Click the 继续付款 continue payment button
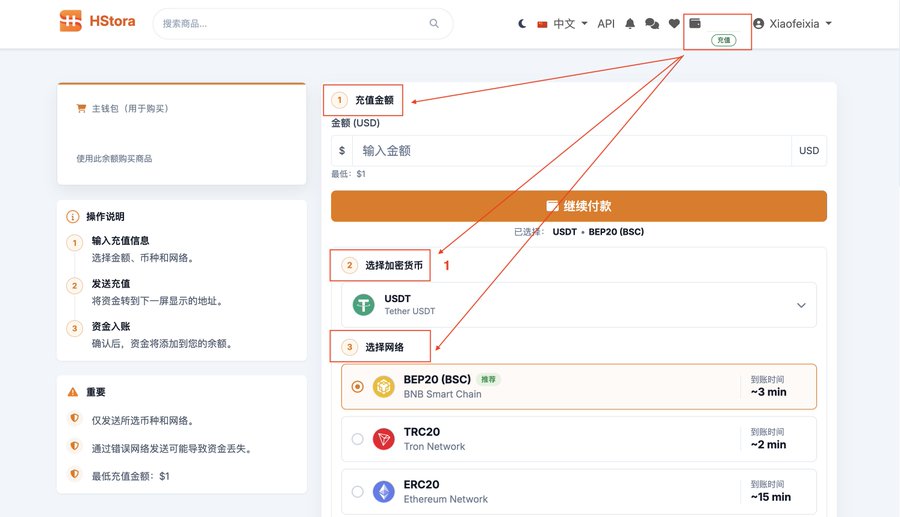 [x=579, y=206]
